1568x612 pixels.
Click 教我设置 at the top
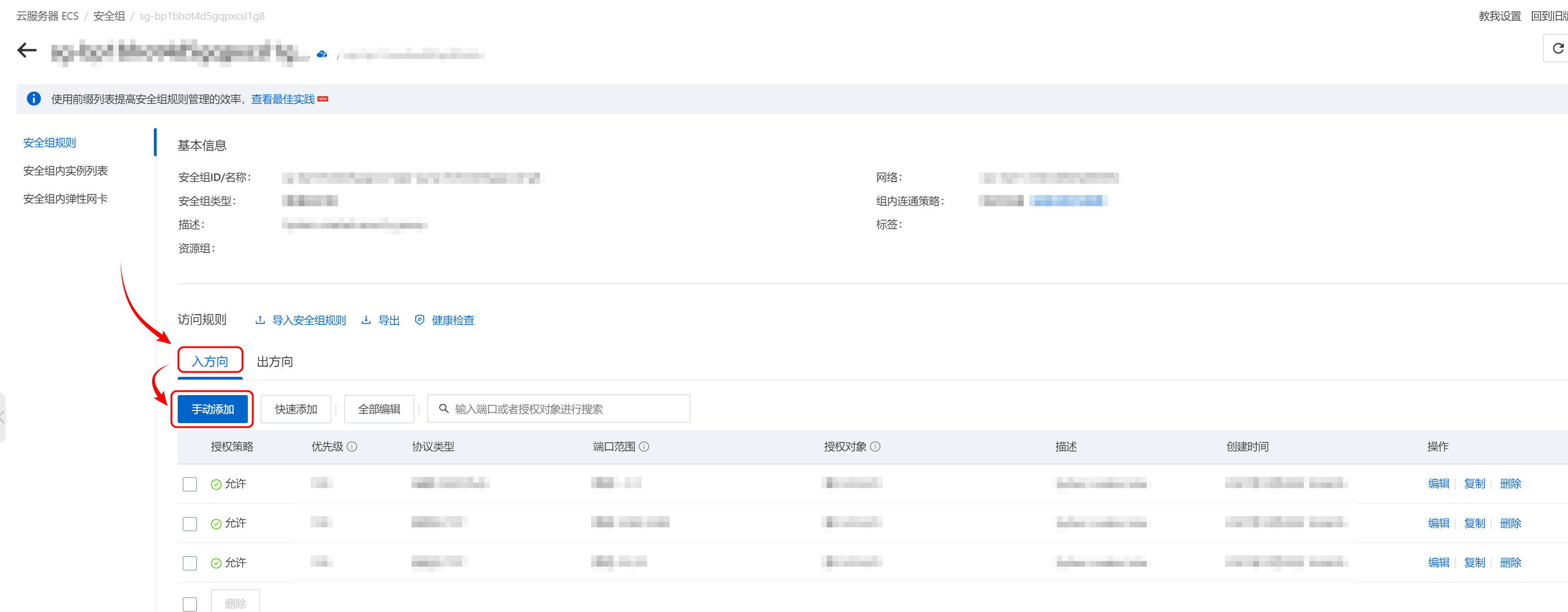[1500, 16]
